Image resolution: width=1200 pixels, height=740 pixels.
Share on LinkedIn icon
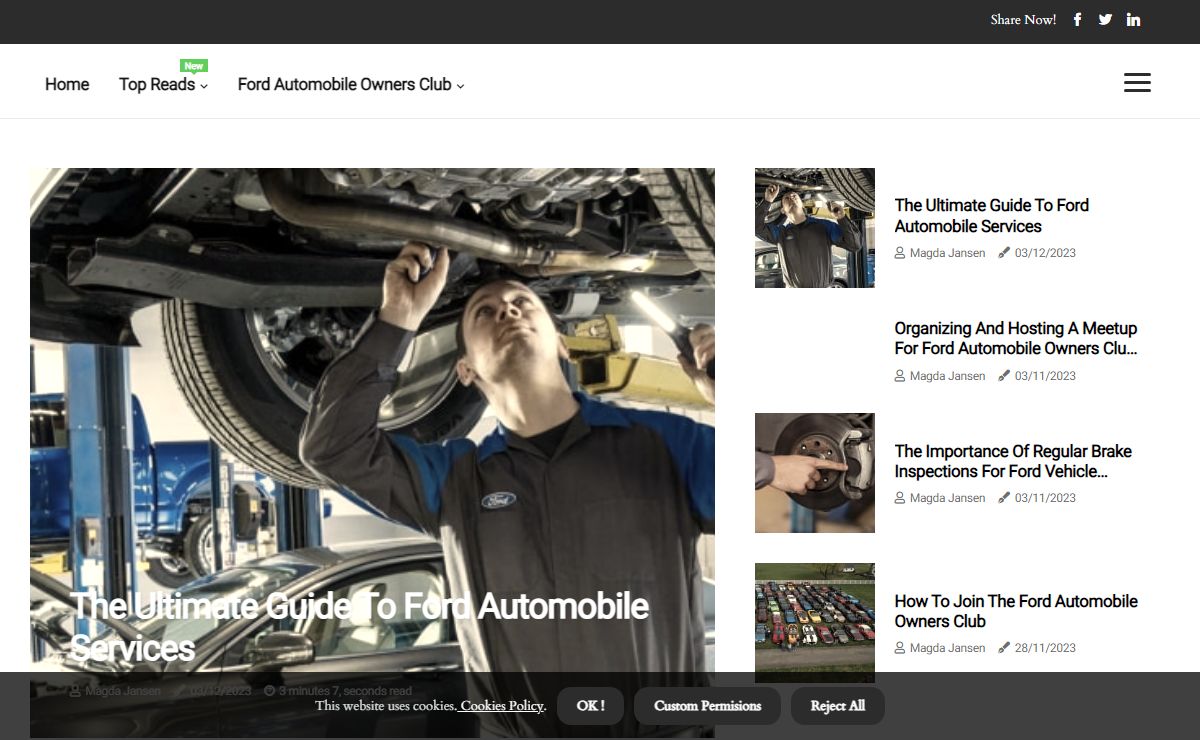(1133, 20)
